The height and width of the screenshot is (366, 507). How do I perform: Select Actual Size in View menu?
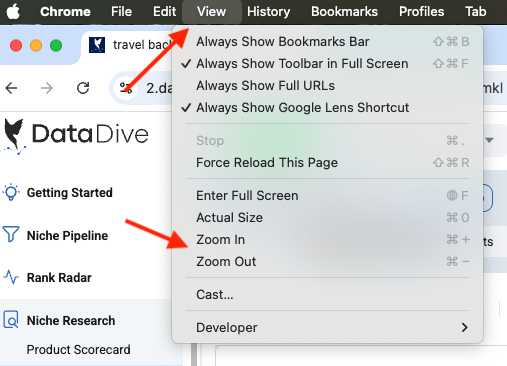327,218
